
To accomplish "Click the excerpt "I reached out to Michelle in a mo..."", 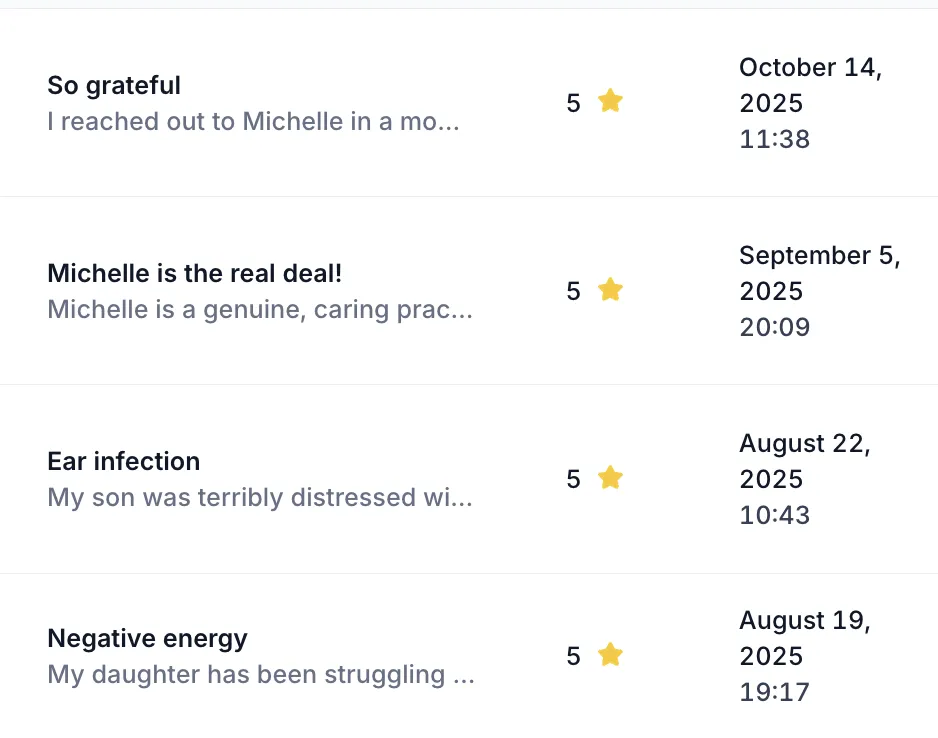I will [x=253, y=122].
